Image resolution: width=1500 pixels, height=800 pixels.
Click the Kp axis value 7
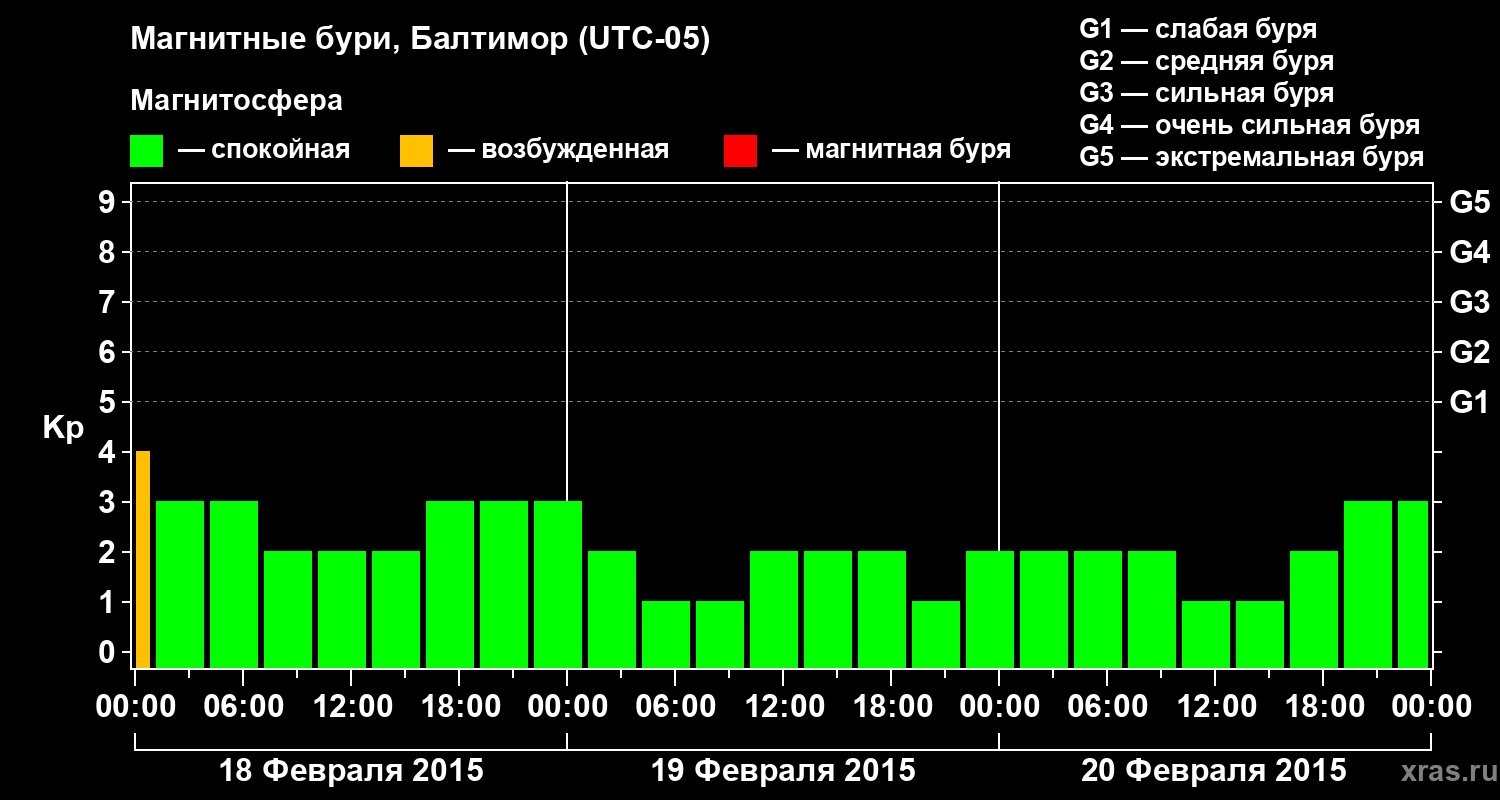tap(108, 303)
